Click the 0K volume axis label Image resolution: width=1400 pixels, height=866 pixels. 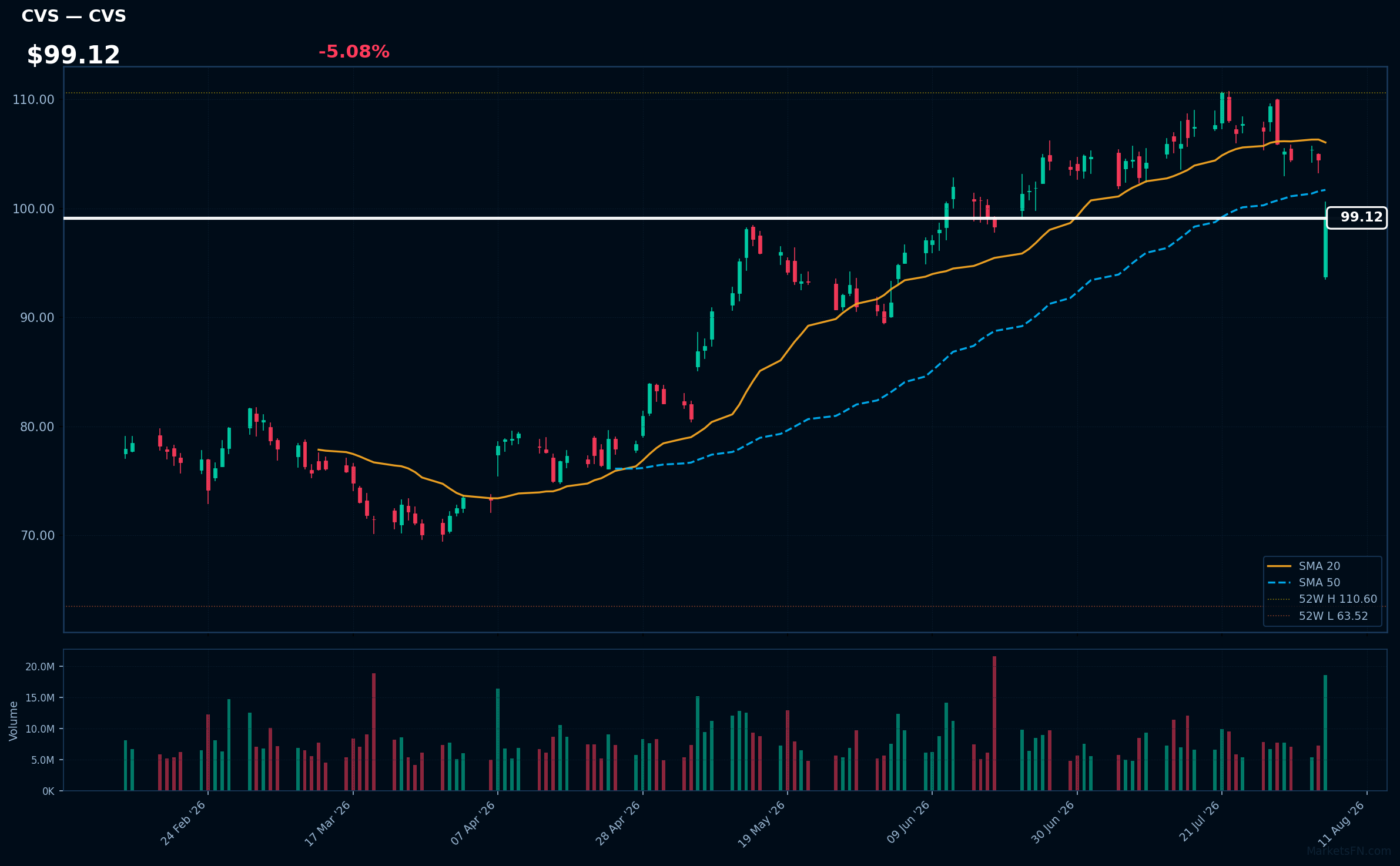pos(48,791)
